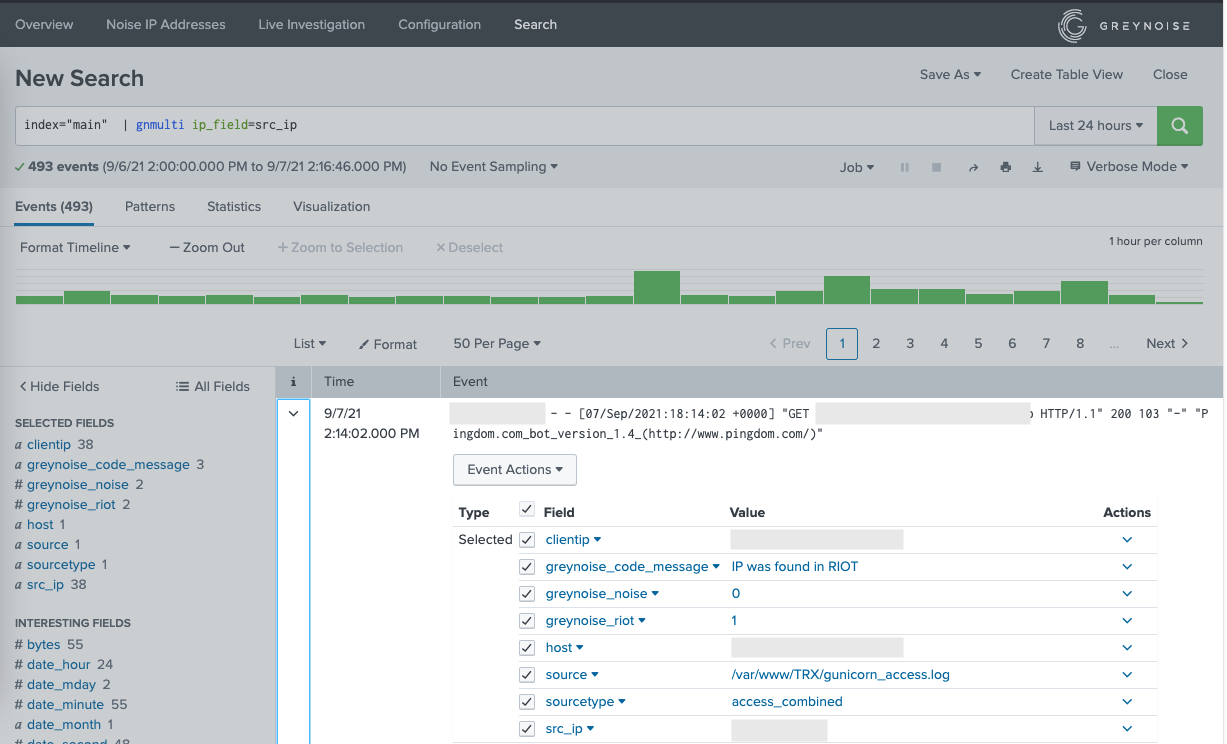
Task: Uncheck the host field checkbox
Action: [527, 647]
